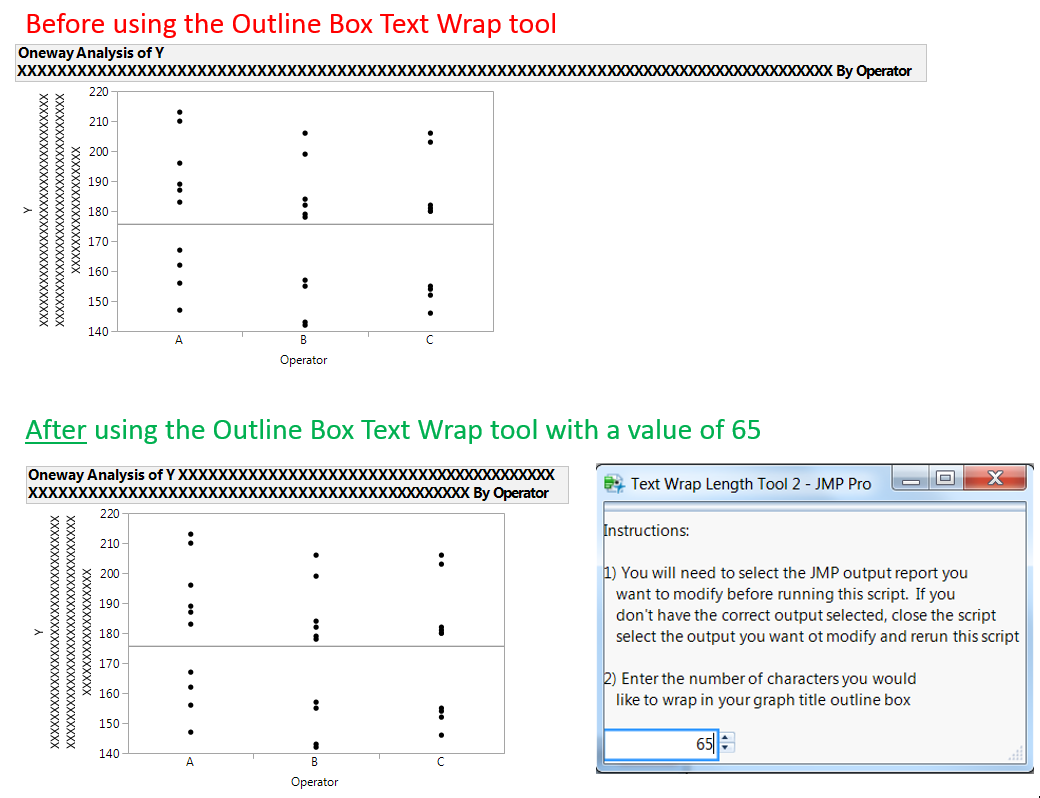
Task: Click the Operator axis label on bottom chart
Action: [314, 781]
